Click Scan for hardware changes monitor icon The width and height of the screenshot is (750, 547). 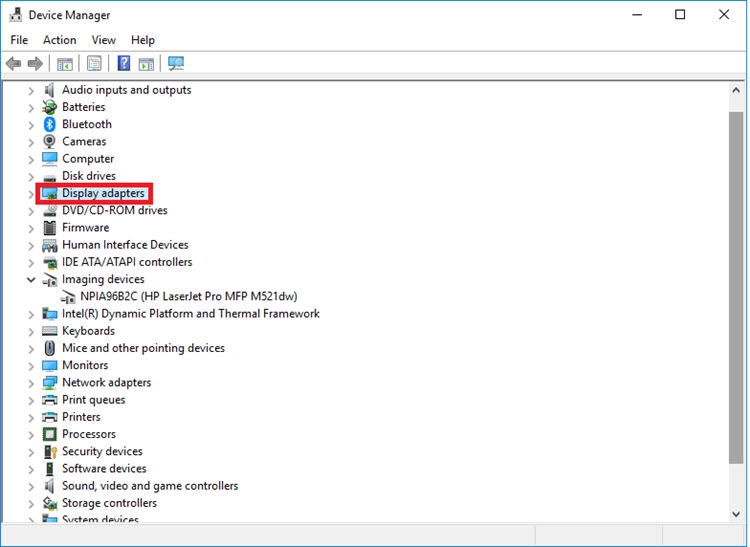click(x=176, y=63)
